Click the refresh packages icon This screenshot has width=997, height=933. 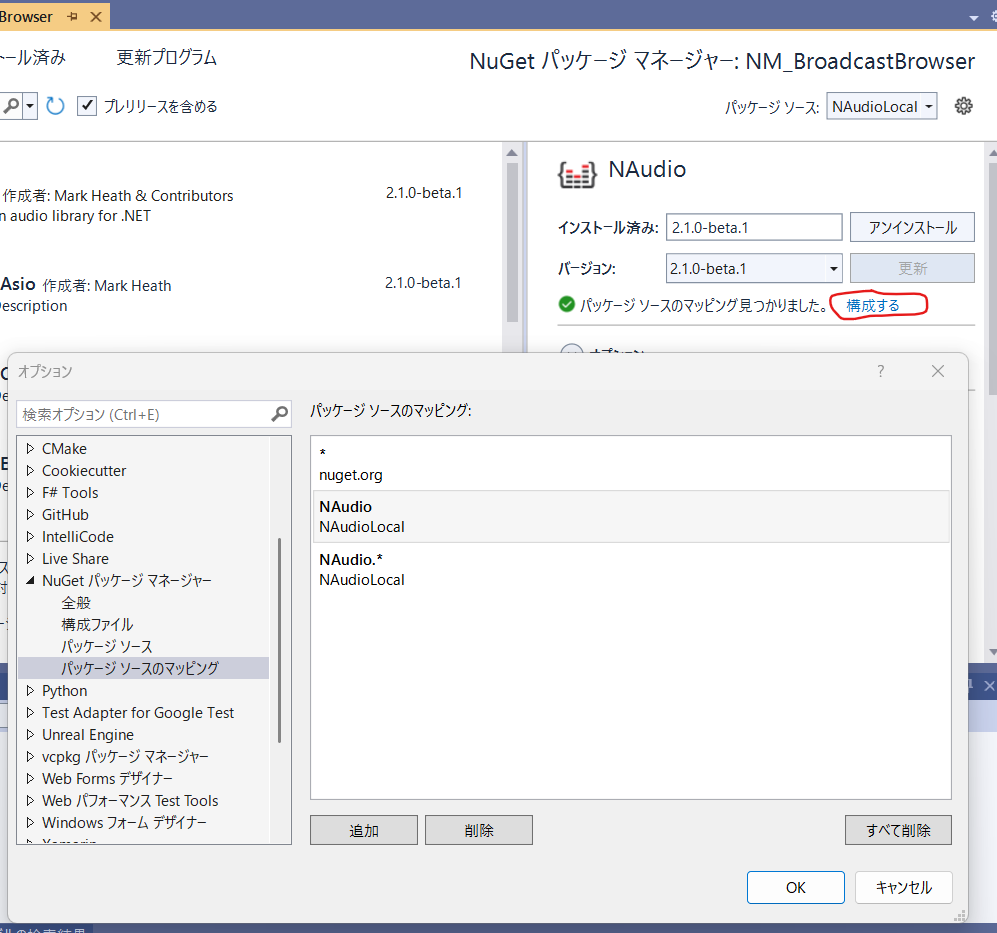point(55,106)
